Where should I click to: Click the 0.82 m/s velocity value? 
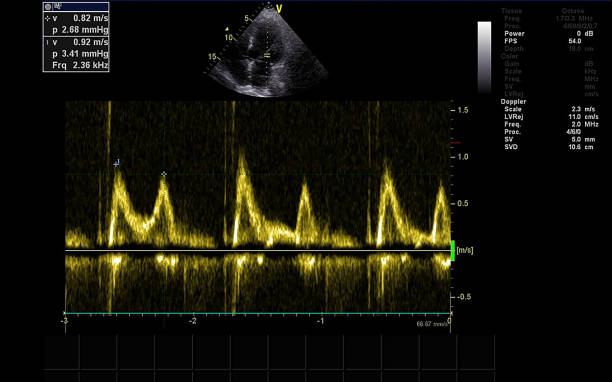click(x=91, y=18)
